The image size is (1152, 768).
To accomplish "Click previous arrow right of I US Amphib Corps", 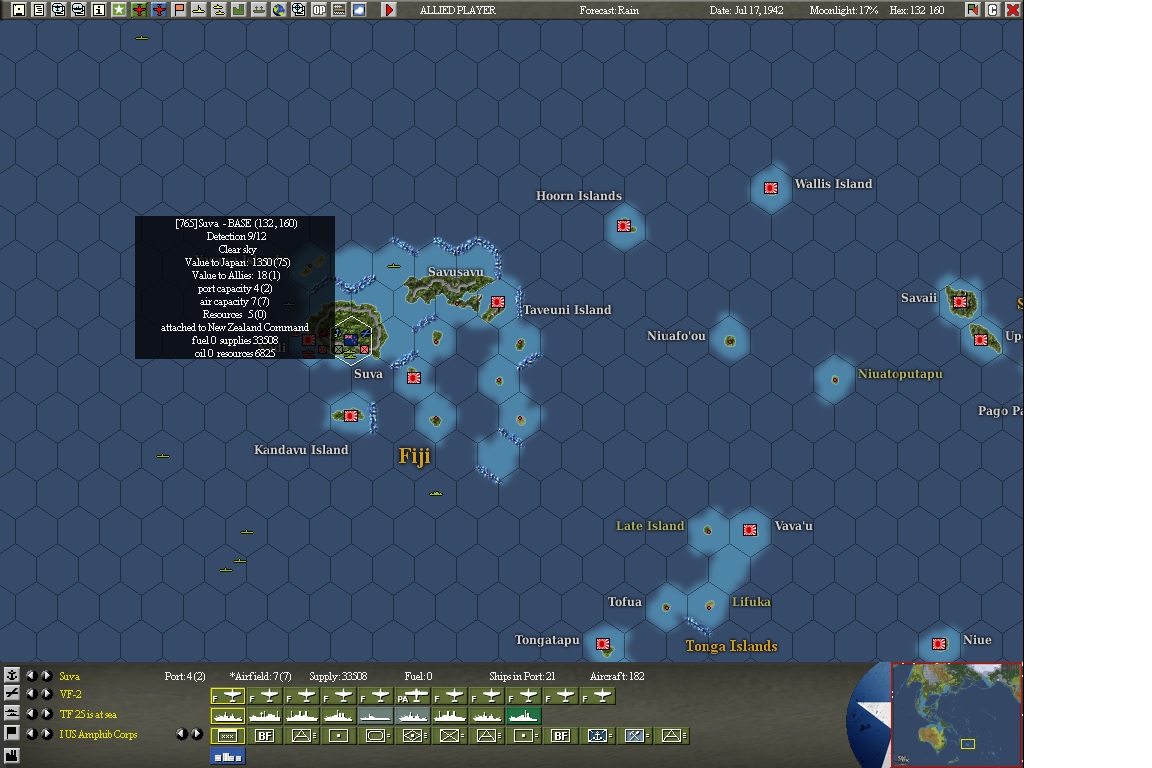I will [x=181, y=733].
